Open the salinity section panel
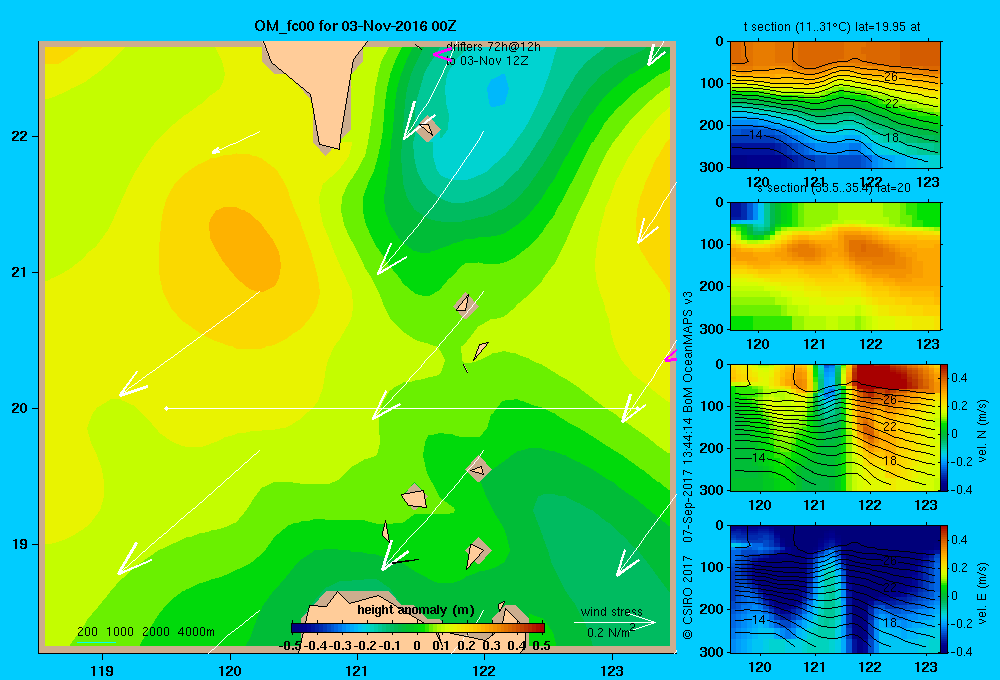Screen dimensions: 1000x680 835,266
